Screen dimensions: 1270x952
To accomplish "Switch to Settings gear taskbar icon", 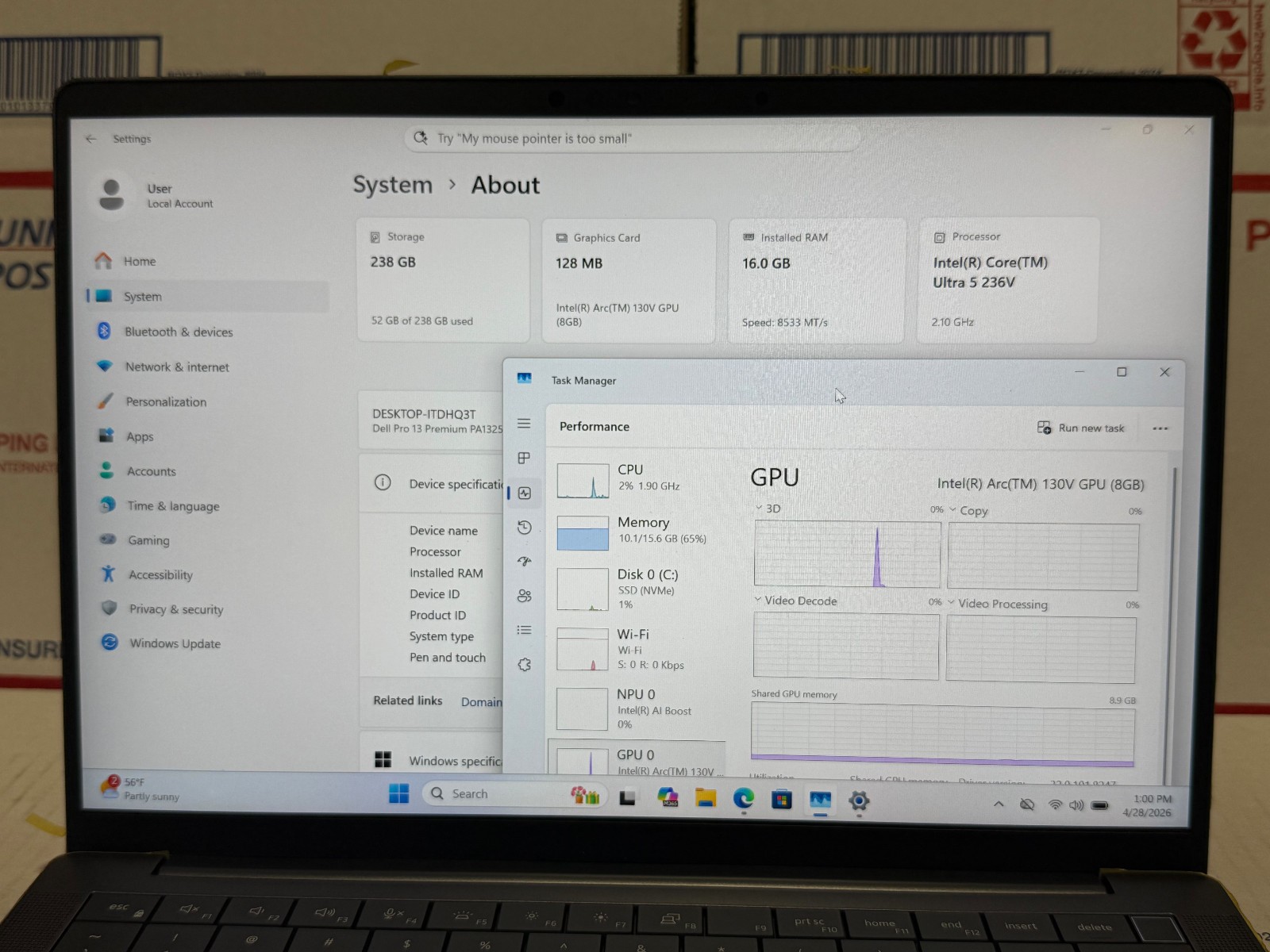I will pos(858,800).
